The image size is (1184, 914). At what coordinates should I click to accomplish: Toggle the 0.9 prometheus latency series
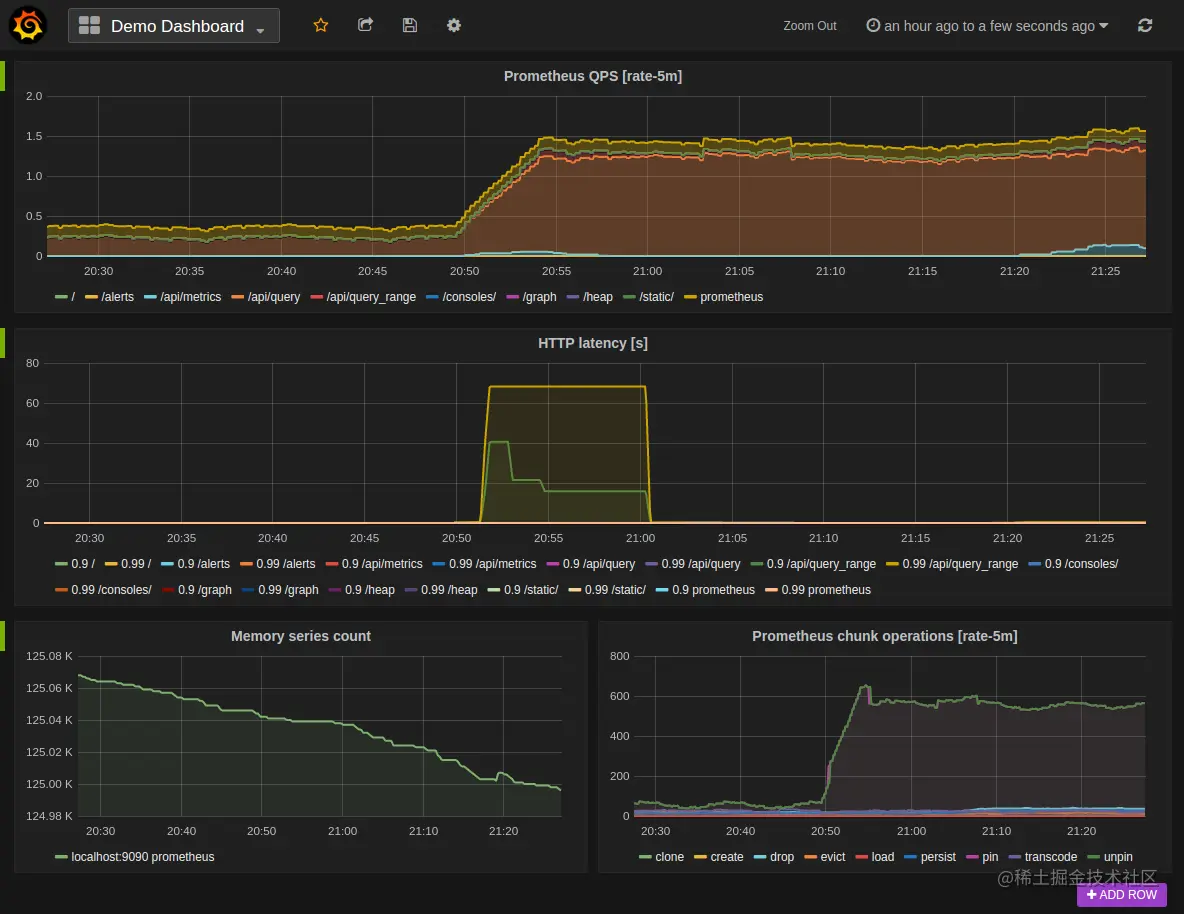pyautogui.click(x=714, y=589)
